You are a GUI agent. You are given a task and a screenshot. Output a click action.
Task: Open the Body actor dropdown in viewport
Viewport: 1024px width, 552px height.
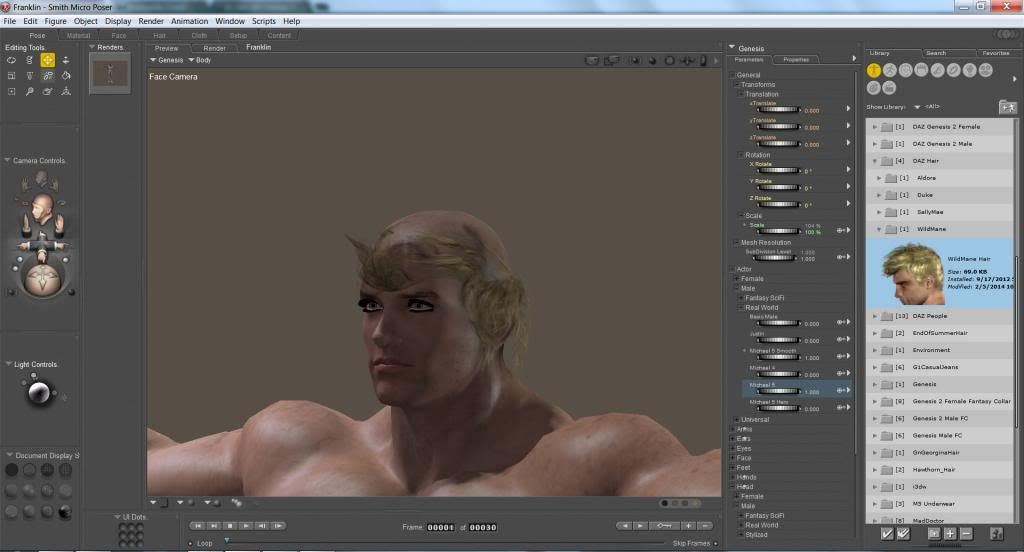point(200,60)
